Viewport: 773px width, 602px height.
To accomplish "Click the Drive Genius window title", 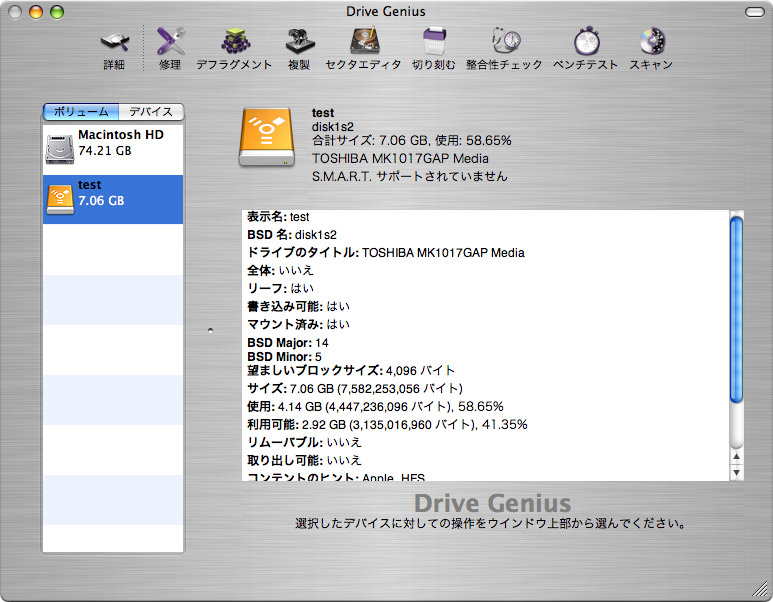I will point(386,11).
